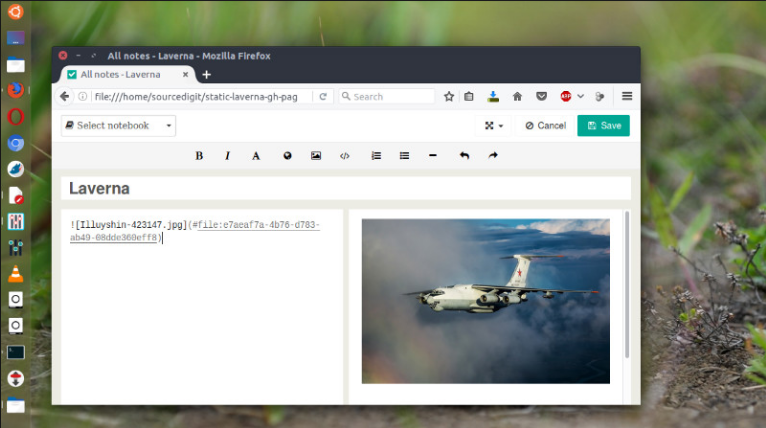Show site information icon in address bar
Image resolution: width=766 pixels, height=428 pixels.
83,96
